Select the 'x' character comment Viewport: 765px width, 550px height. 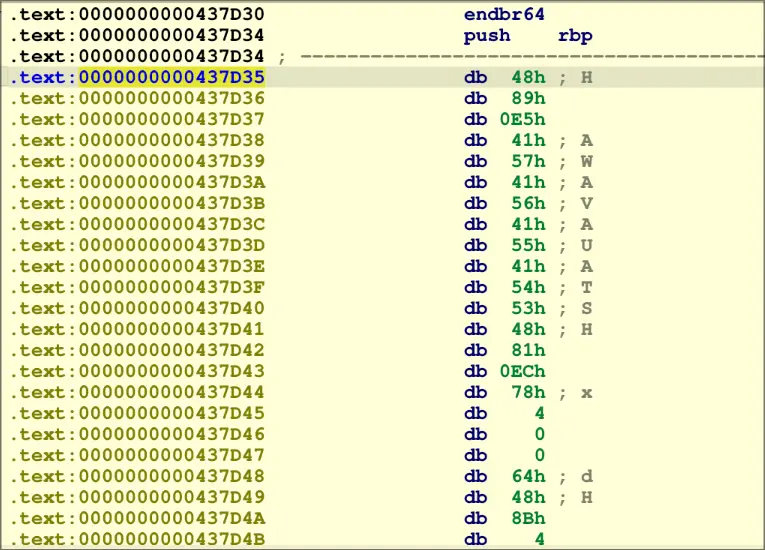[x=587, y=392]
